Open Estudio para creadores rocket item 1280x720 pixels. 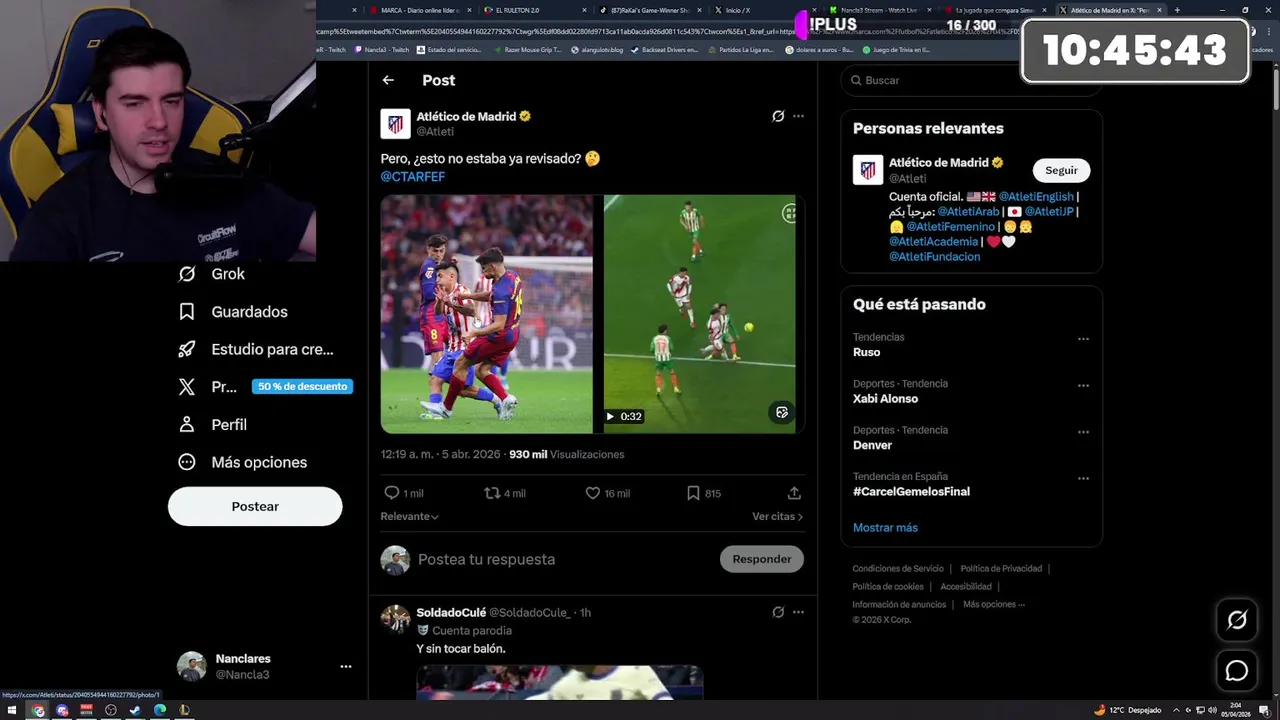[256, 349]
